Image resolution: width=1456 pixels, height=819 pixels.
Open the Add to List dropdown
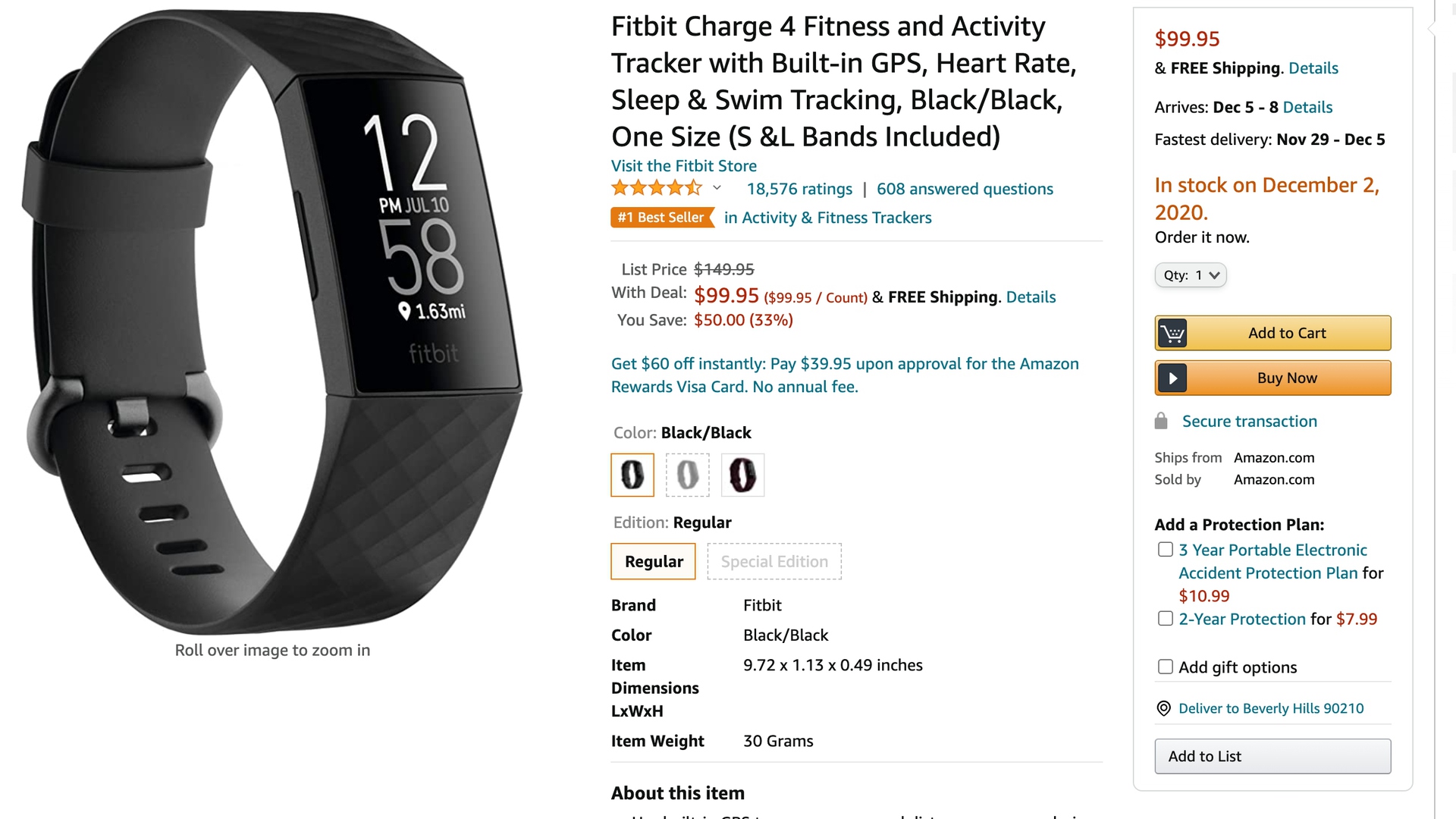(x=1272, y=756)
